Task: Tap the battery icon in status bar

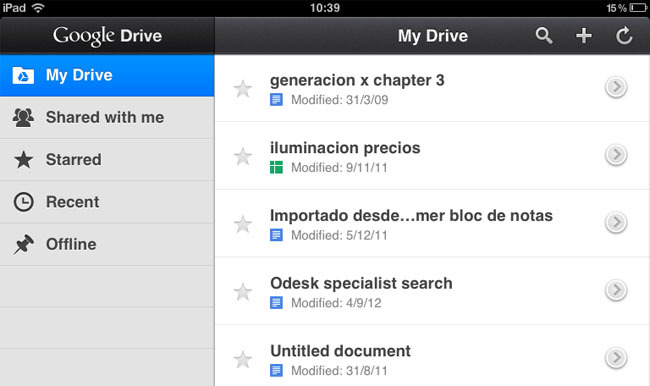Action: coord(638,8)
